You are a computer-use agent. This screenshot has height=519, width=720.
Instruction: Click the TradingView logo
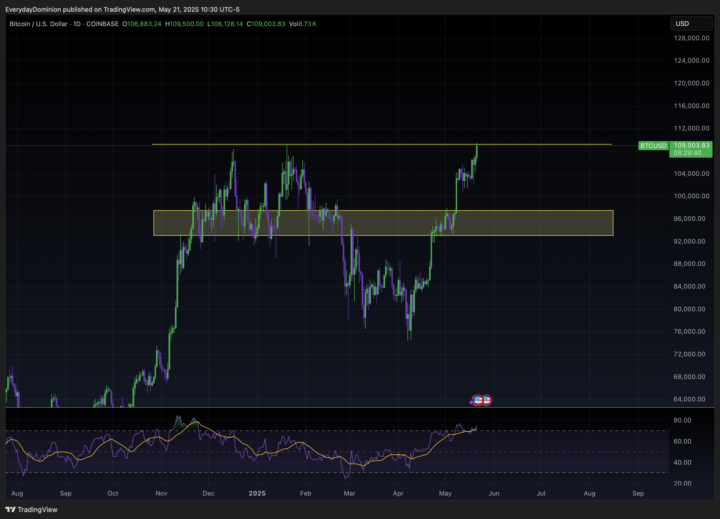(31, 509)
